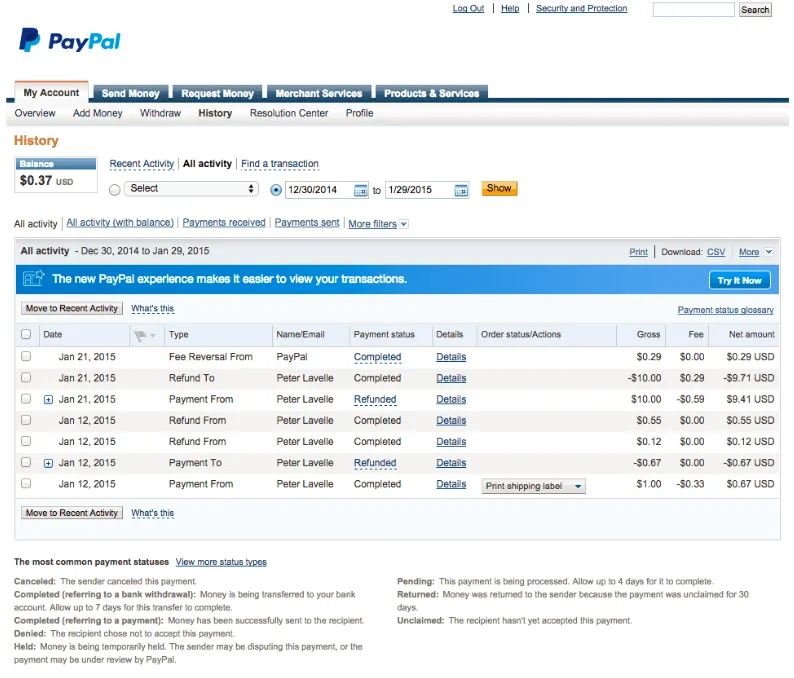Click the Date column header
The height and width of the screenshot is (678, 794).
click(x=53, y=334)
